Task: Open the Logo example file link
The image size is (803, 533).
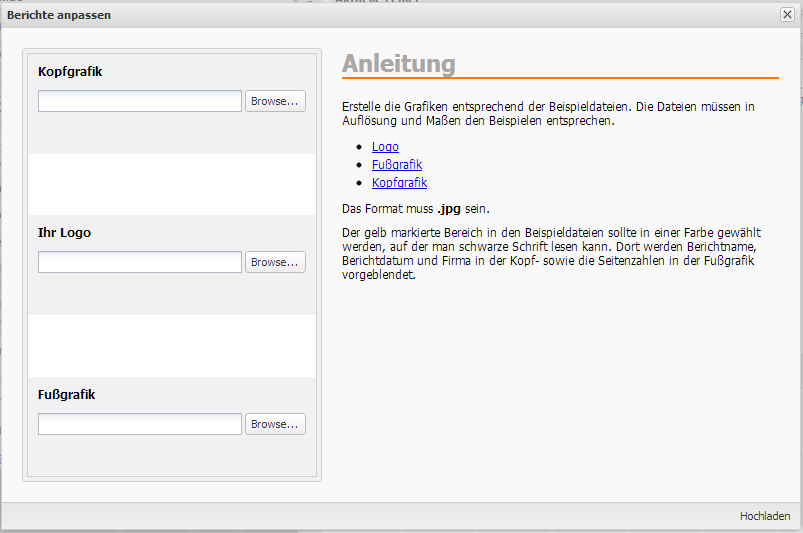Action: click(385, 147)
